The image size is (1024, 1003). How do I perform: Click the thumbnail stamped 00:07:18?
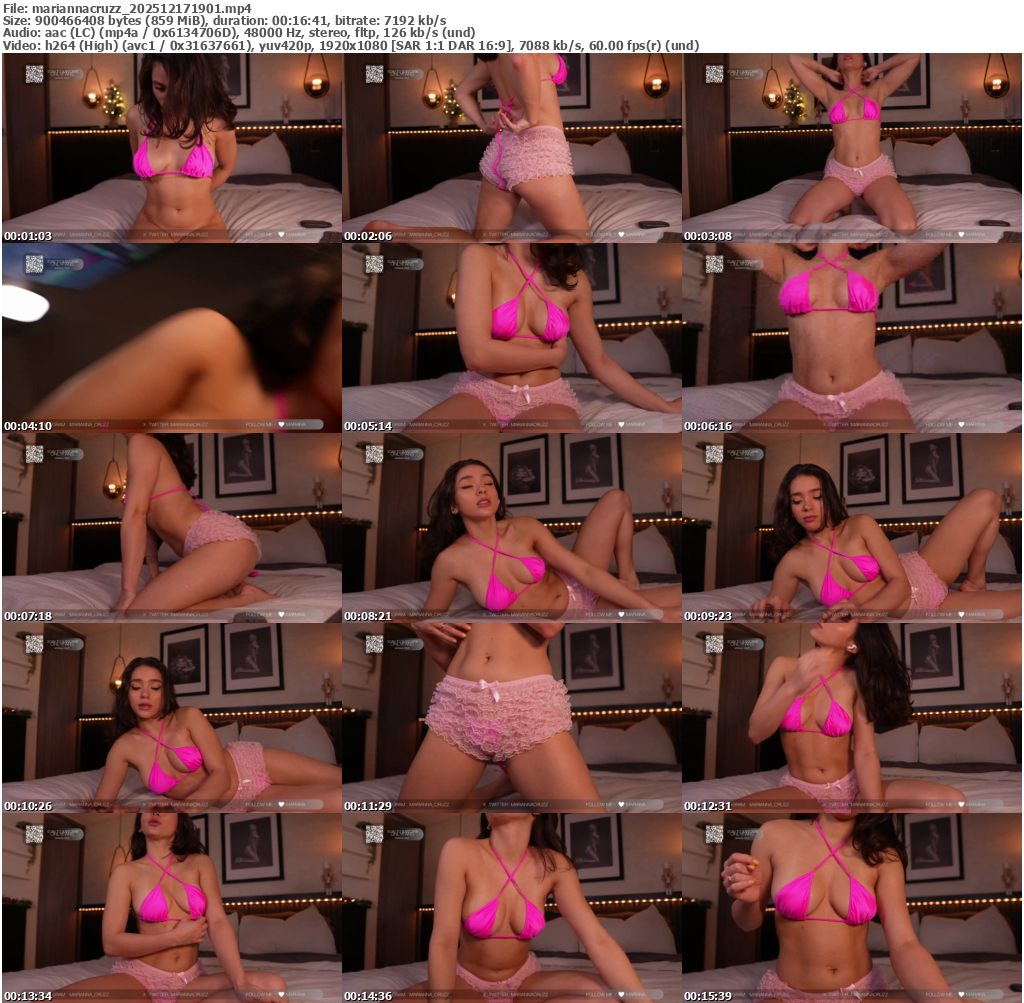pos(171,528)
